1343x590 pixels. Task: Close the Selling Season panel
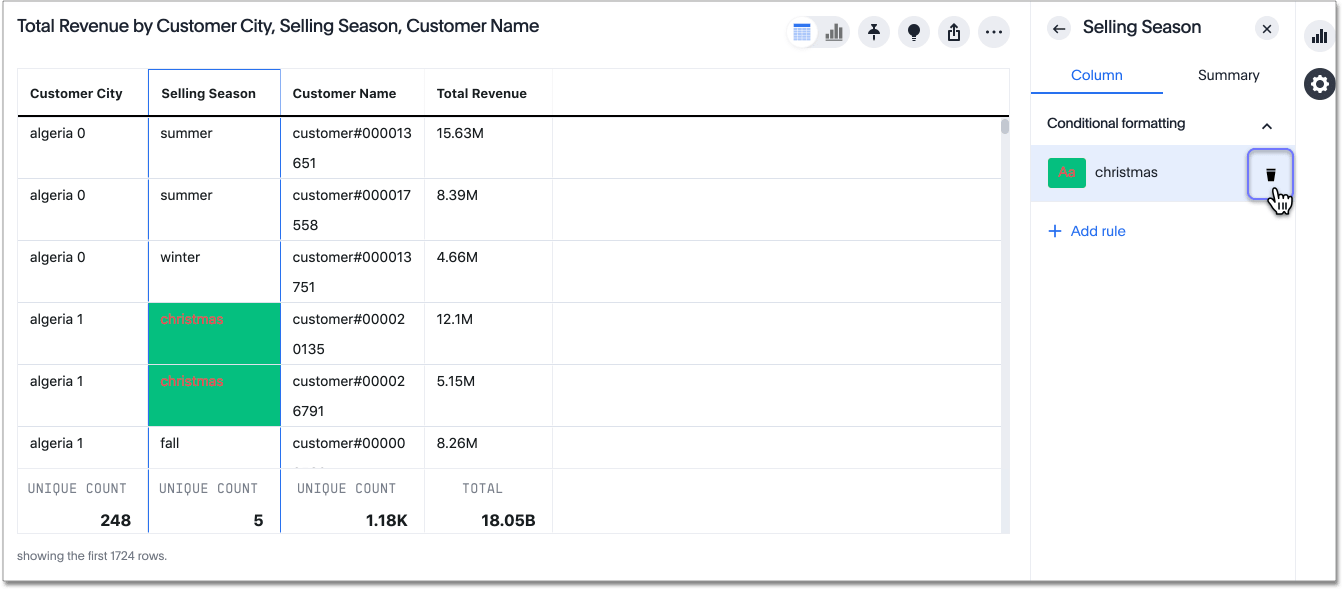tap(1266, 28)
